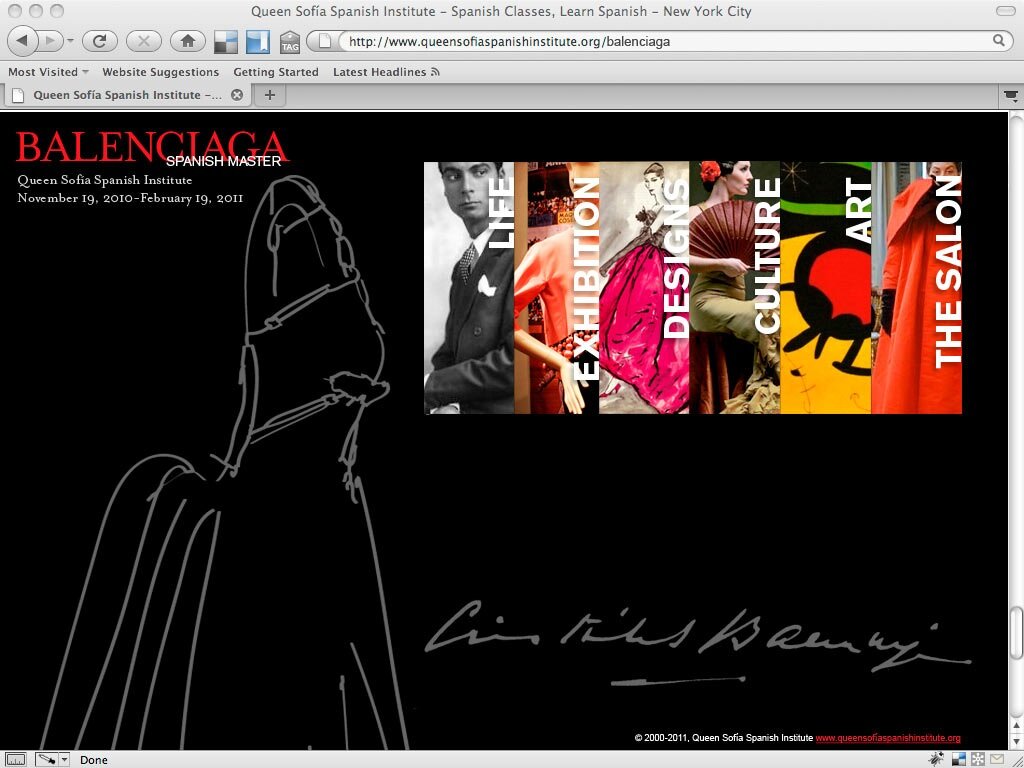Image resolution: width=1024 pixels, height=768 pixels.
Task: Open the CULTURE section panel
Action: pyautogui.click(x=735, y=287)
